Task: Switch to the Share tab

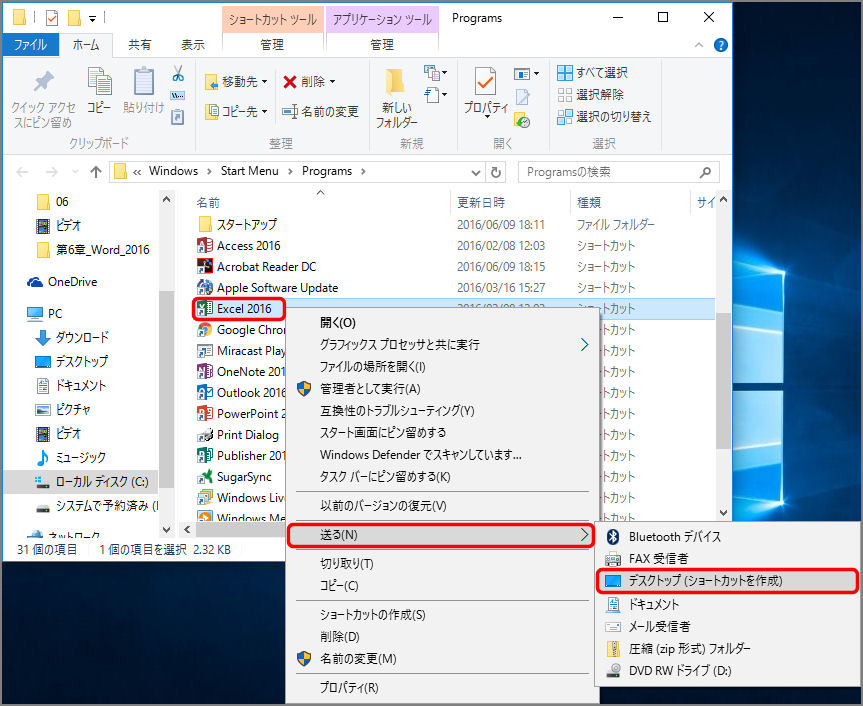Action: pyautogui.click(x=139, y=45)
